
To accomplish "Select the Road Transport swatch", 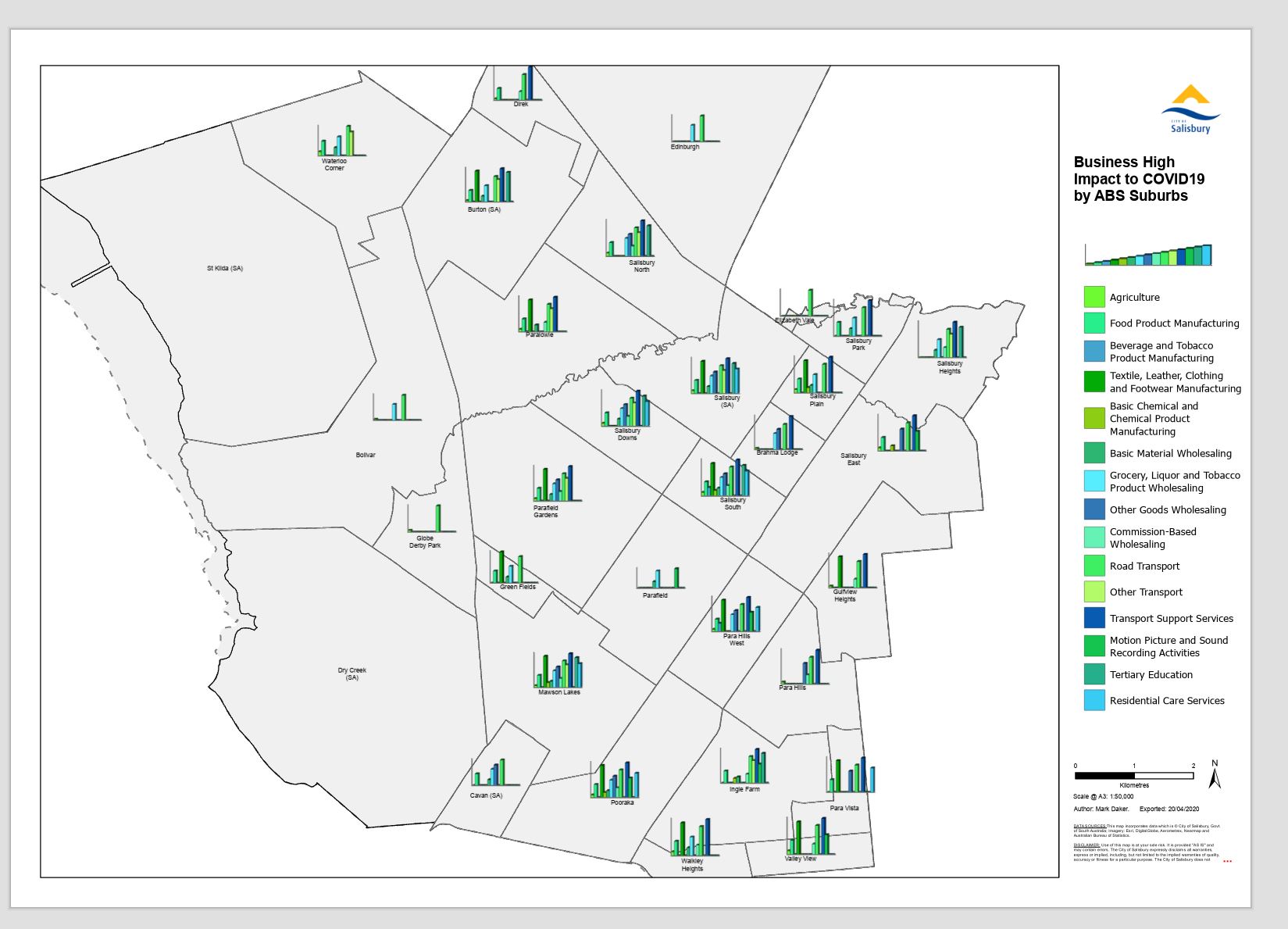I will 1094,566.
